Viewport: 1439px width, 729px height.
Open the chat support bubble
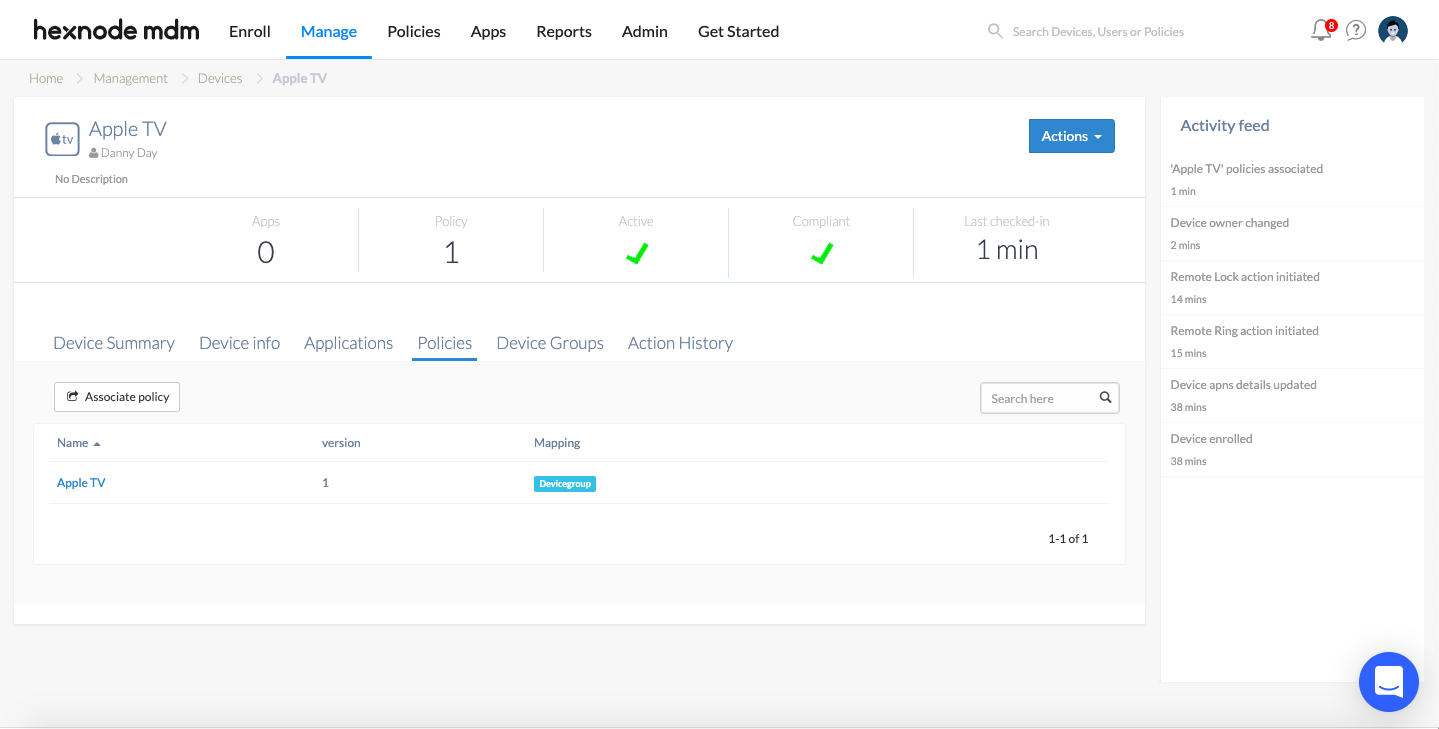pos(1389,682)
